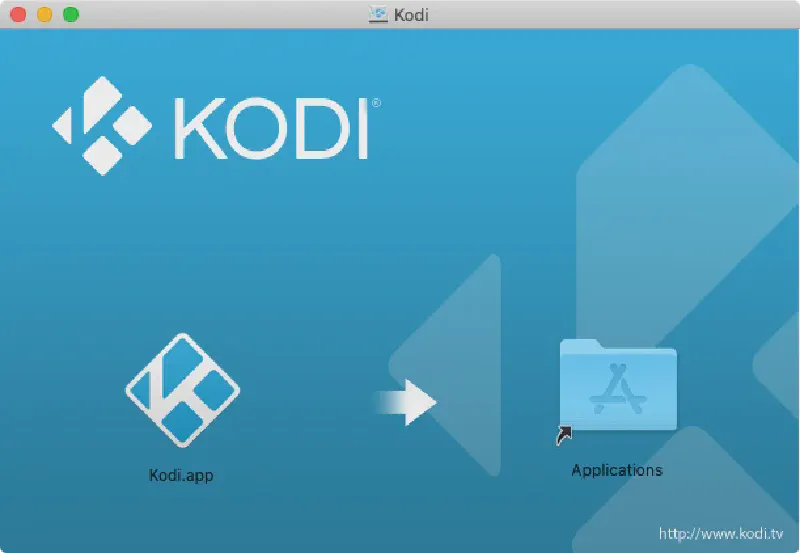
Task: Click the disk image icon in title bar
Action: pyautogui.click(x=378, y=14)
